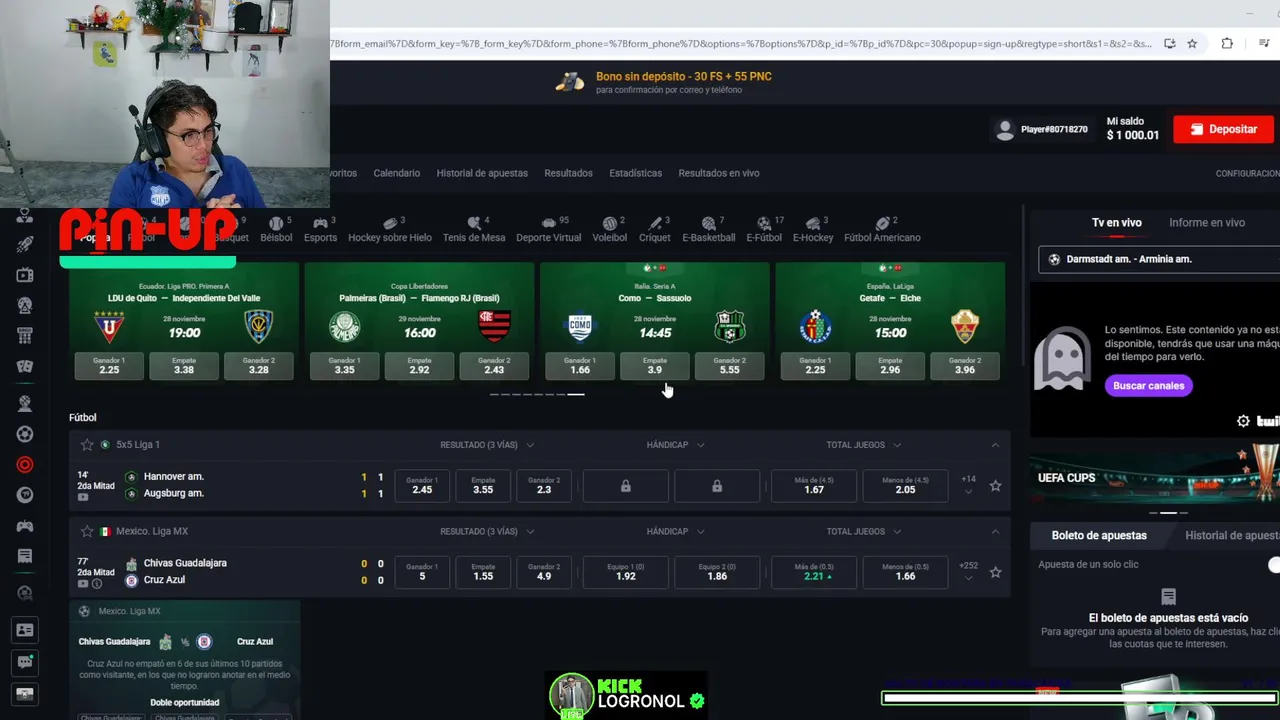Select the Boleto de apuestas tab
The image size is (1280, 720).
click(x=1099, y=536)
